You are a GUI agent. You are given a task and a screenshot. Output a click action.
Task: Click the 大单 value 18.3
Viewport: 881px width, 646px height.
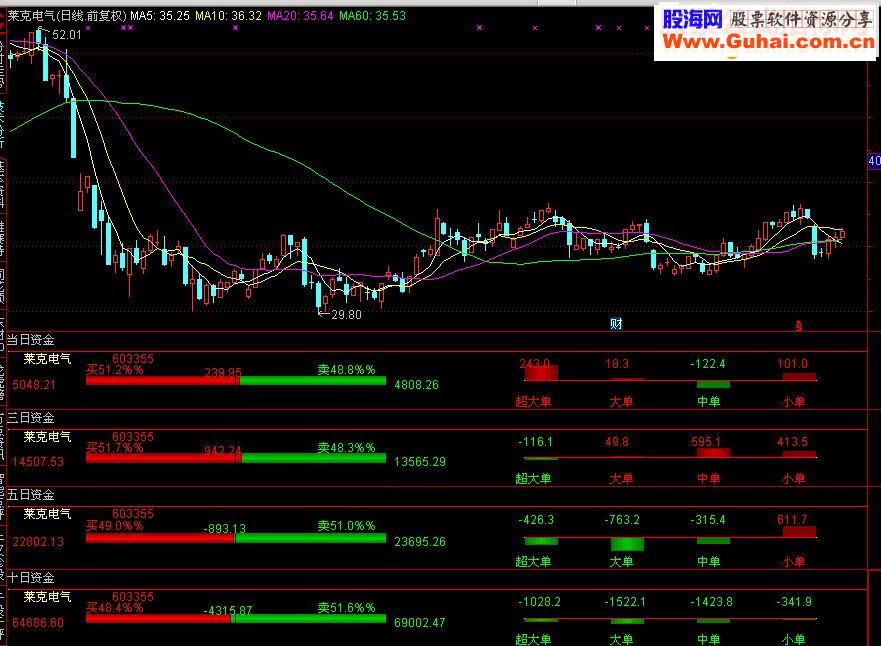pyautogui.click(x=617, y=363)
